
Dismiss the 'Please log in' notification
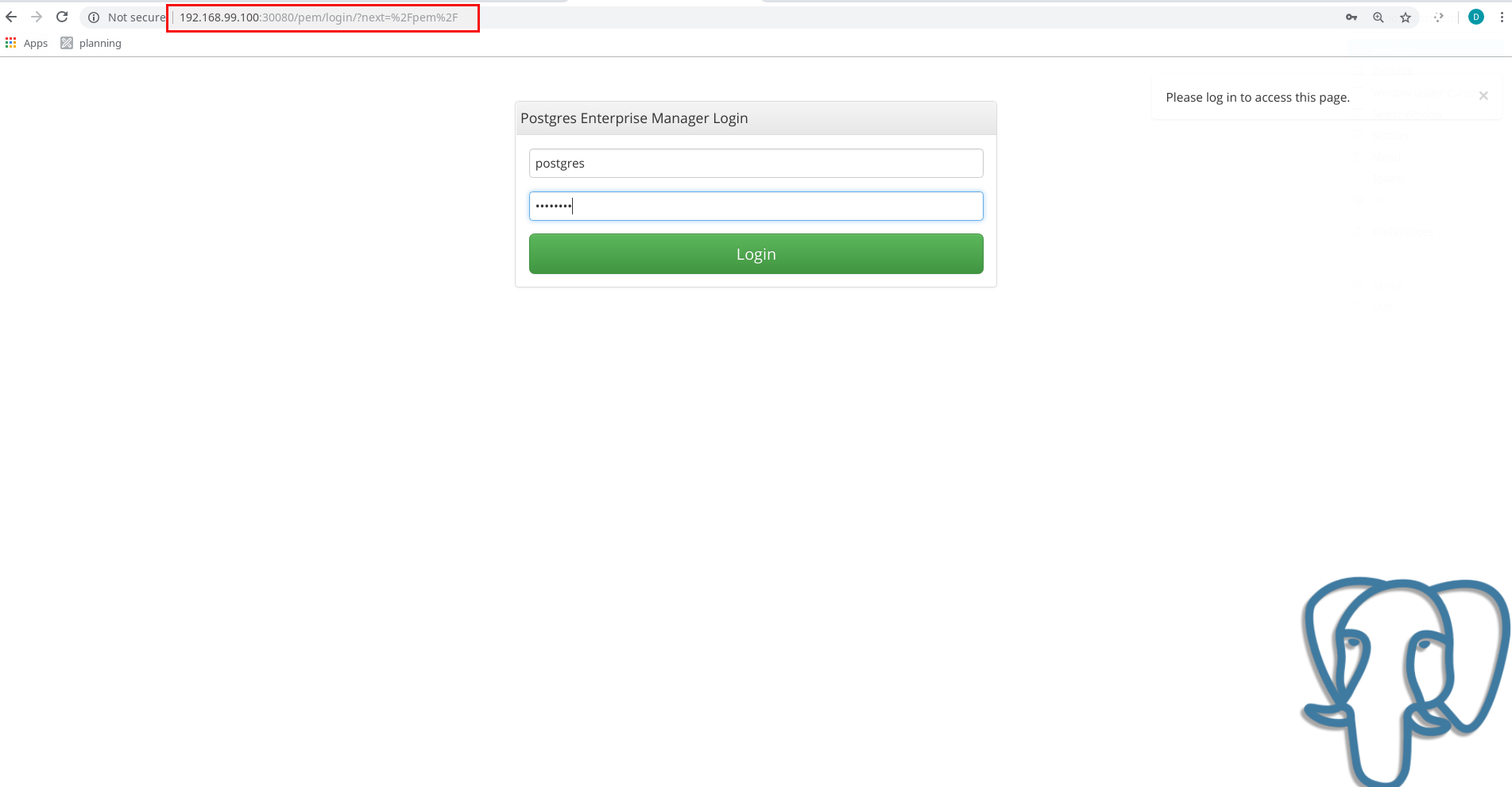(1483, 95)
